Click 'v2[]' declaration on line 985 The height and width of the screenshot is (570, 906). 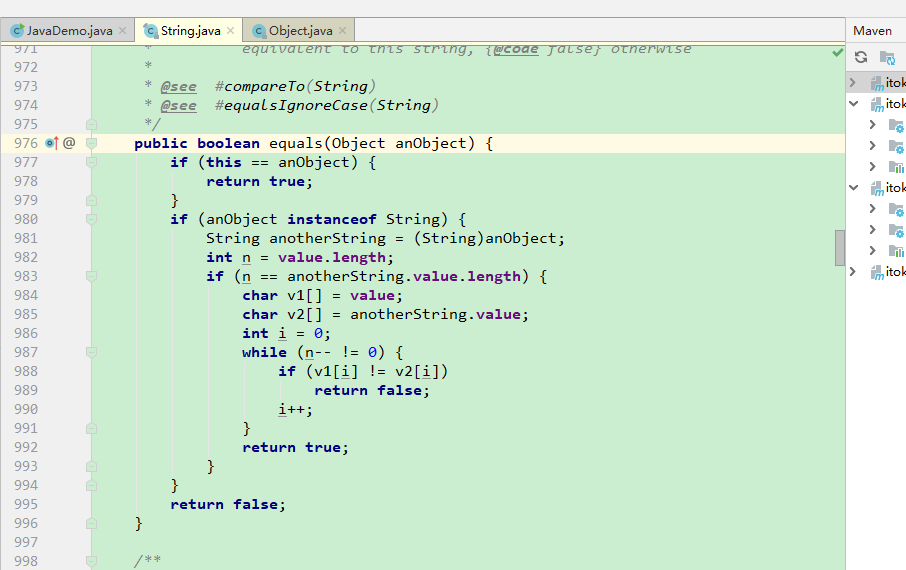click(x=305, y=314)
